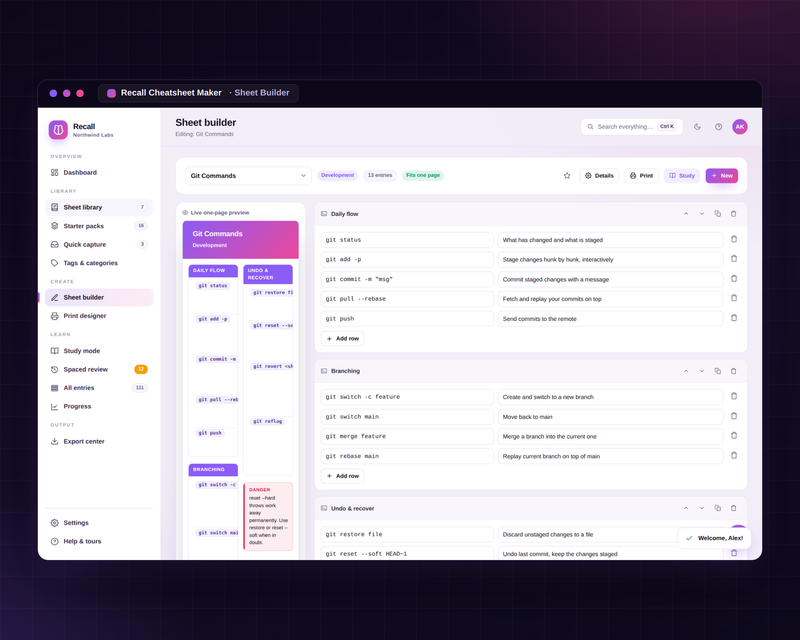Delete the Daily flow section

tap(734, 214)
